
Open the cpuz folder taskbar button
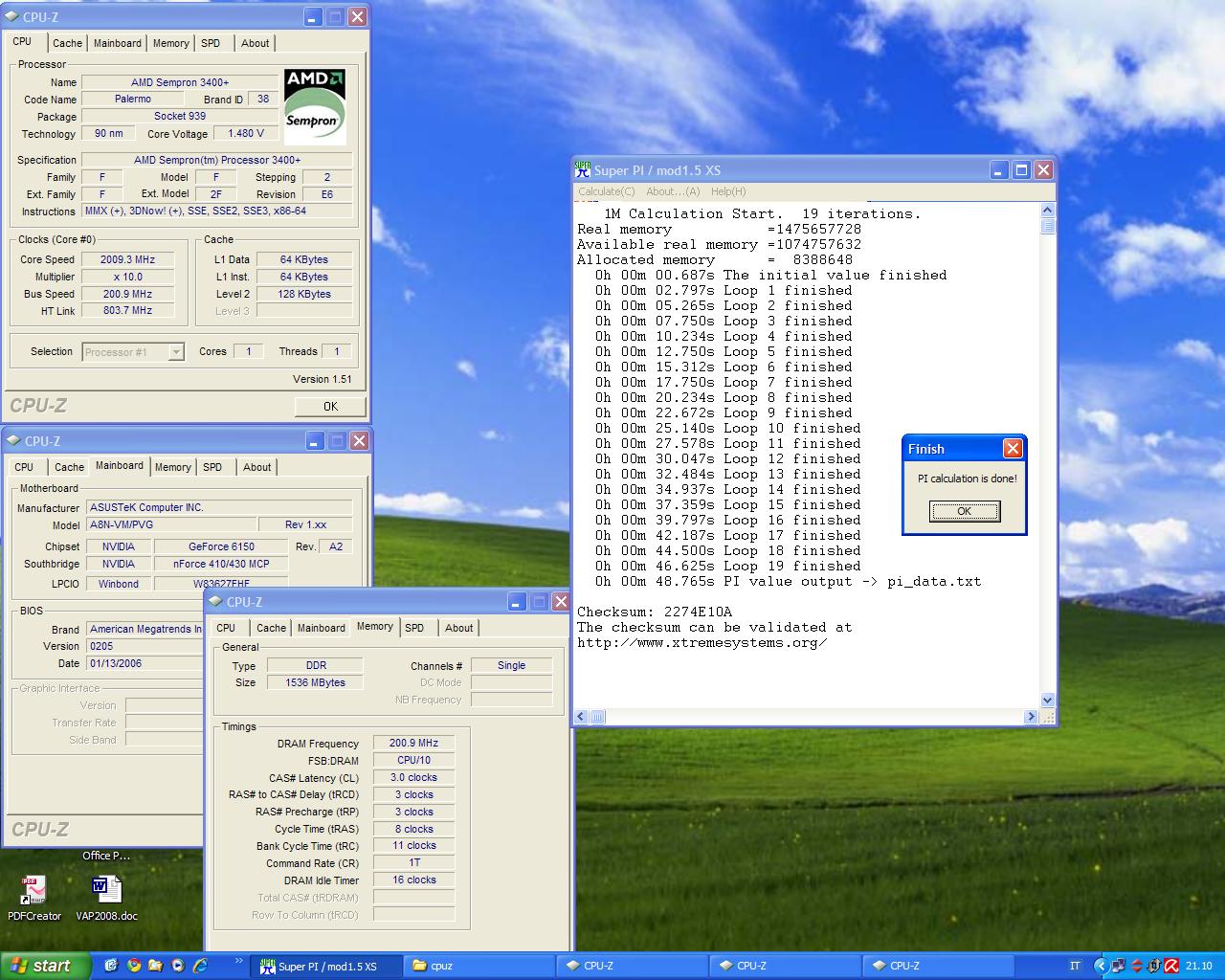tap(479, 966)
